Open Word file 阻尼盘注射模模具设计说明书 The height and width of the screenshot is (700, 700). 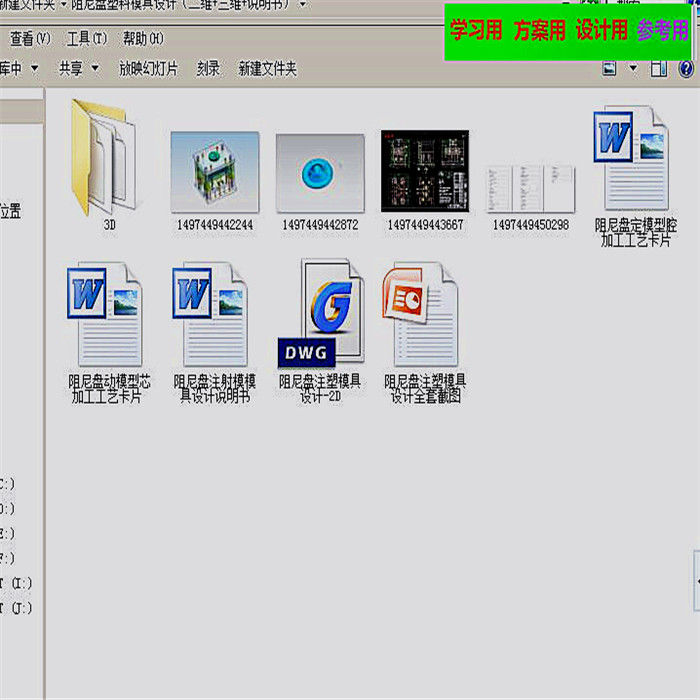click(x=211, y=314)
